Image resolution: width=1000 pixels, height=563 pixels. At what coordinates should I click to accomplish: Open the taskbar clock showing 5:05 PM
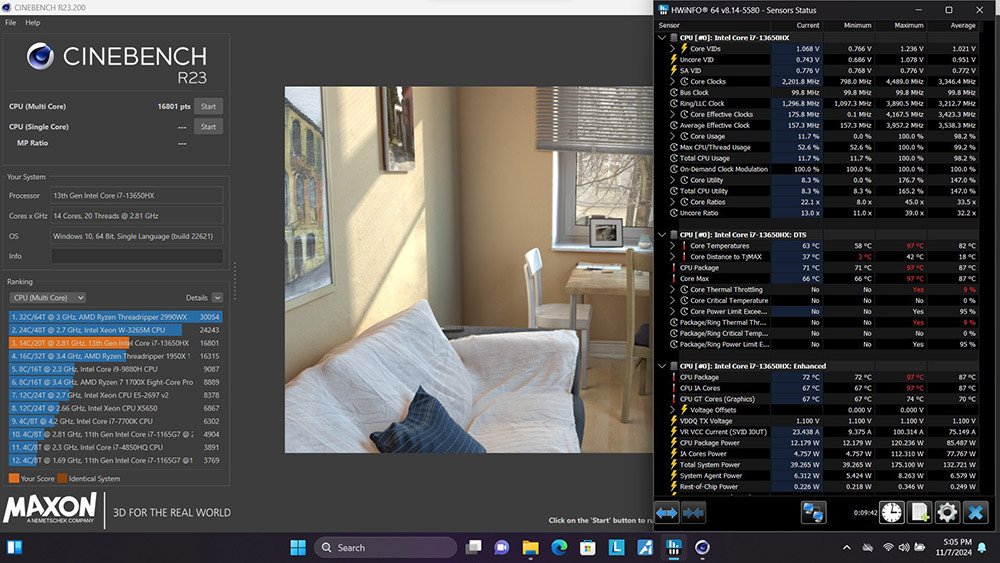(x=953, y=547)
